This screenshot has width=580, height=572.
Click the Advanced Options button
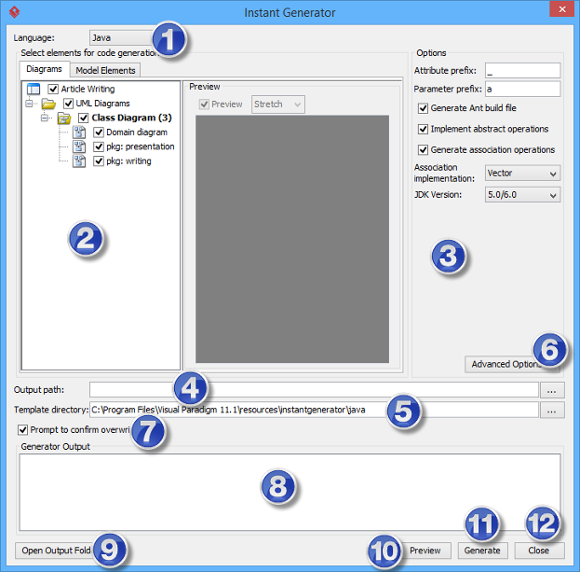point(512,364)
